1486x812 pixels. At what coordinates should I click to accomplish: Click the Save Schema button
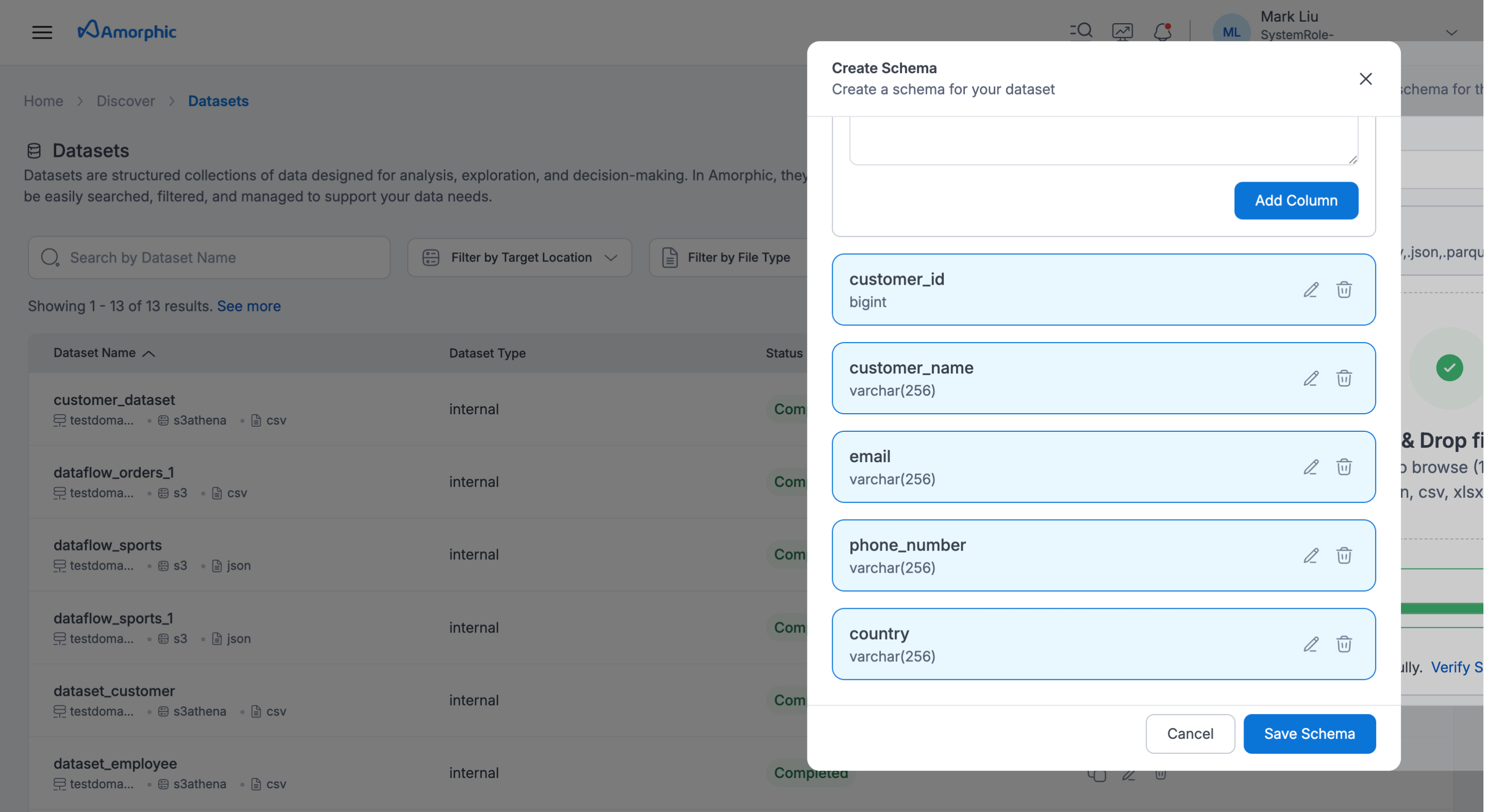click(1309, 734)
